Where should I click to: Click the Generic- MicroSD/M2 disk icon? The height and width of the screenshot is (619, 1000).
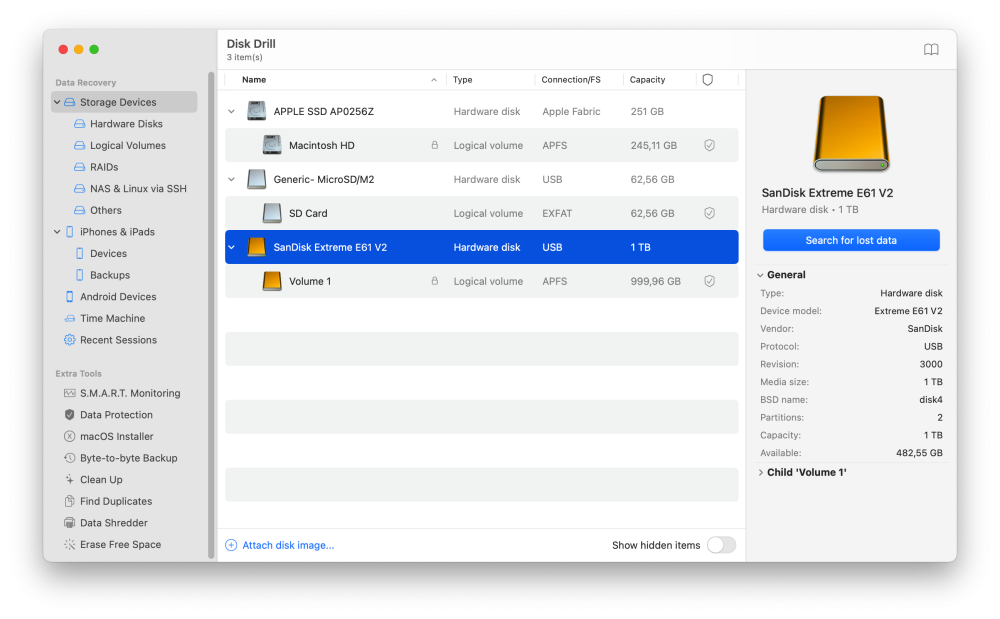click(x=256, y=179)
